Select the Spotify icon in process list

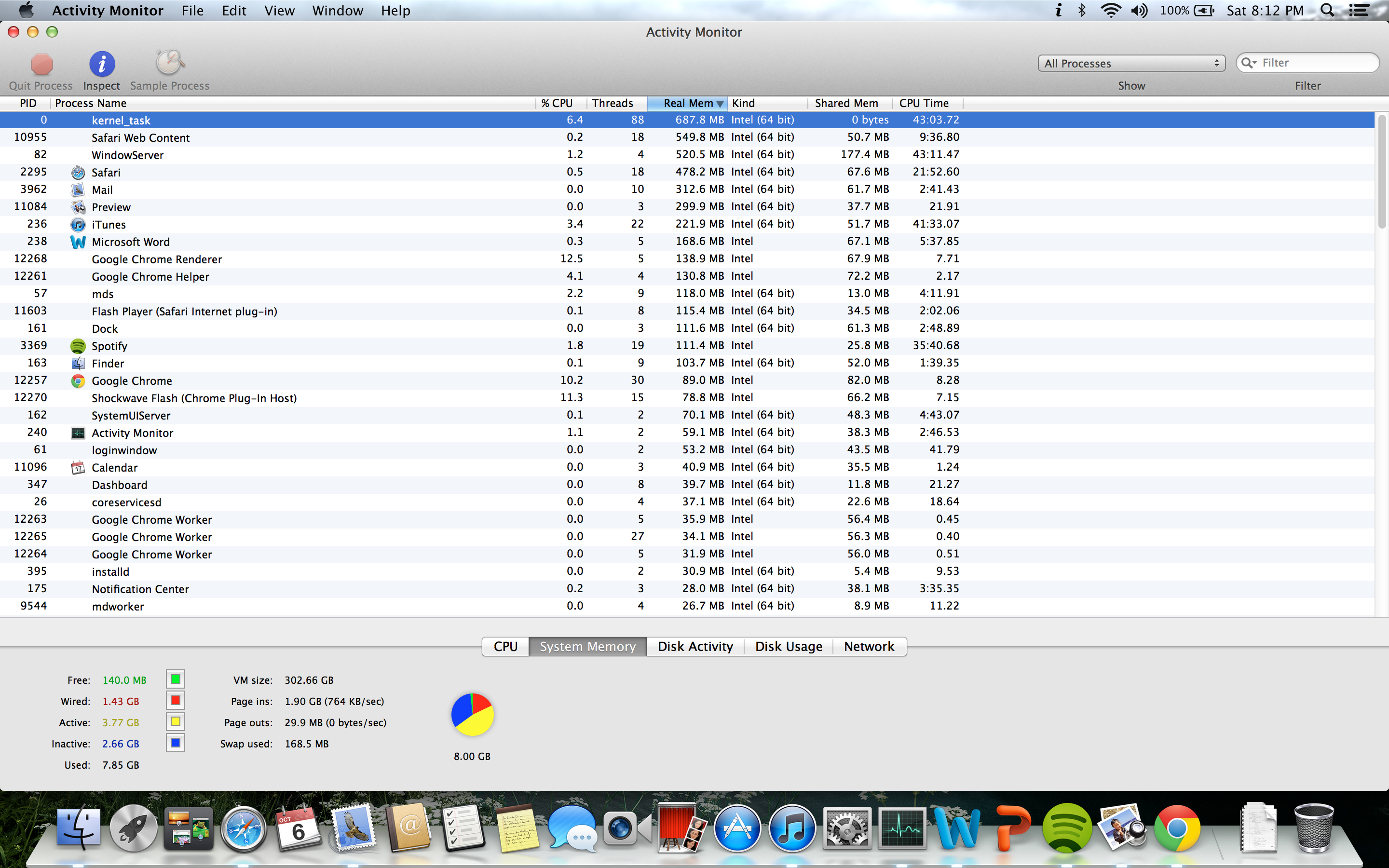(78, 346)
